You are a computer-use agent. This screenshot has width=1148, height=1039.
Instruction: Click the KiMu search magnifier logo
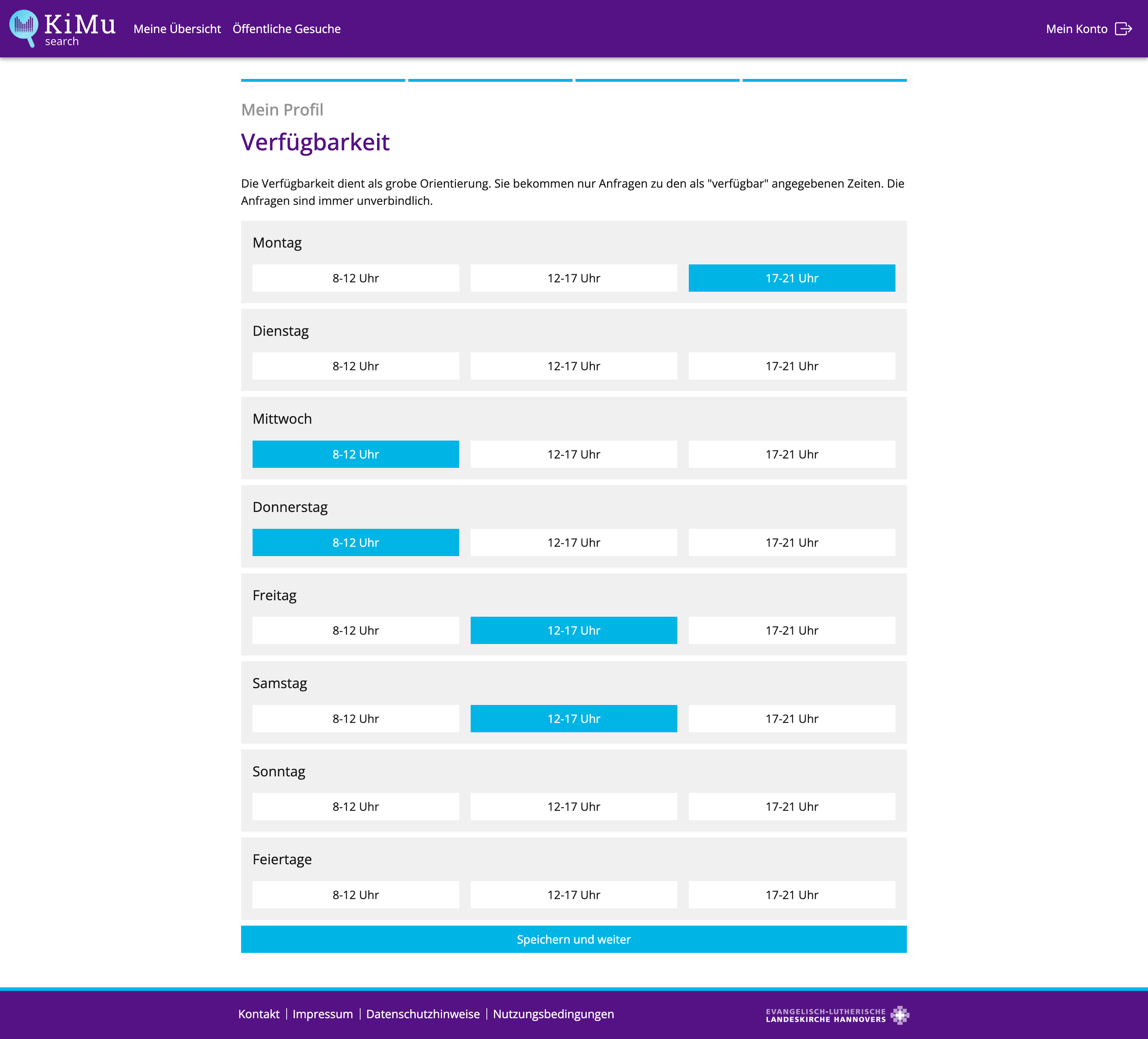24,28
